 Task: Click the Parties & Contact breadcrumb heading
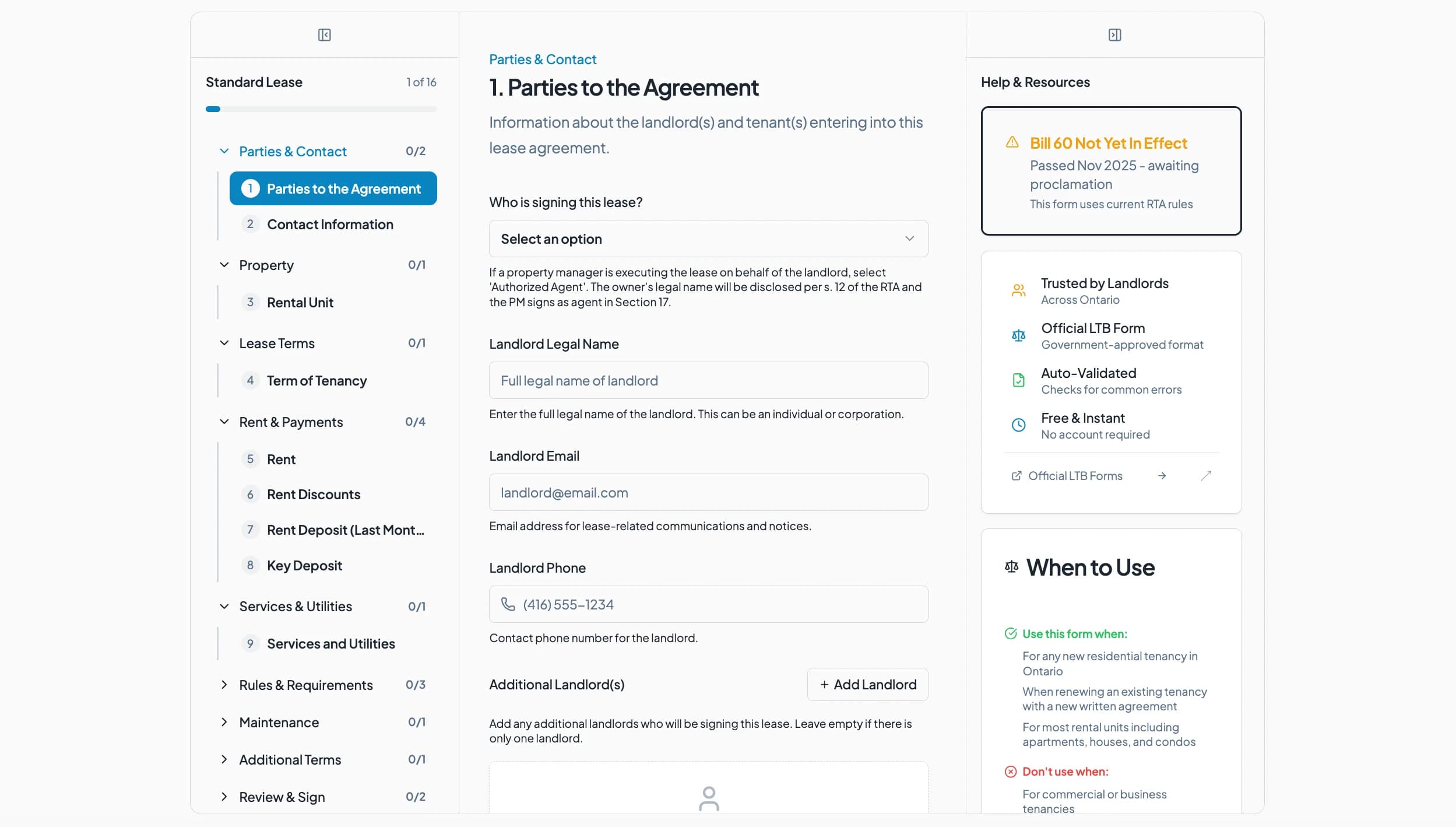542,59
